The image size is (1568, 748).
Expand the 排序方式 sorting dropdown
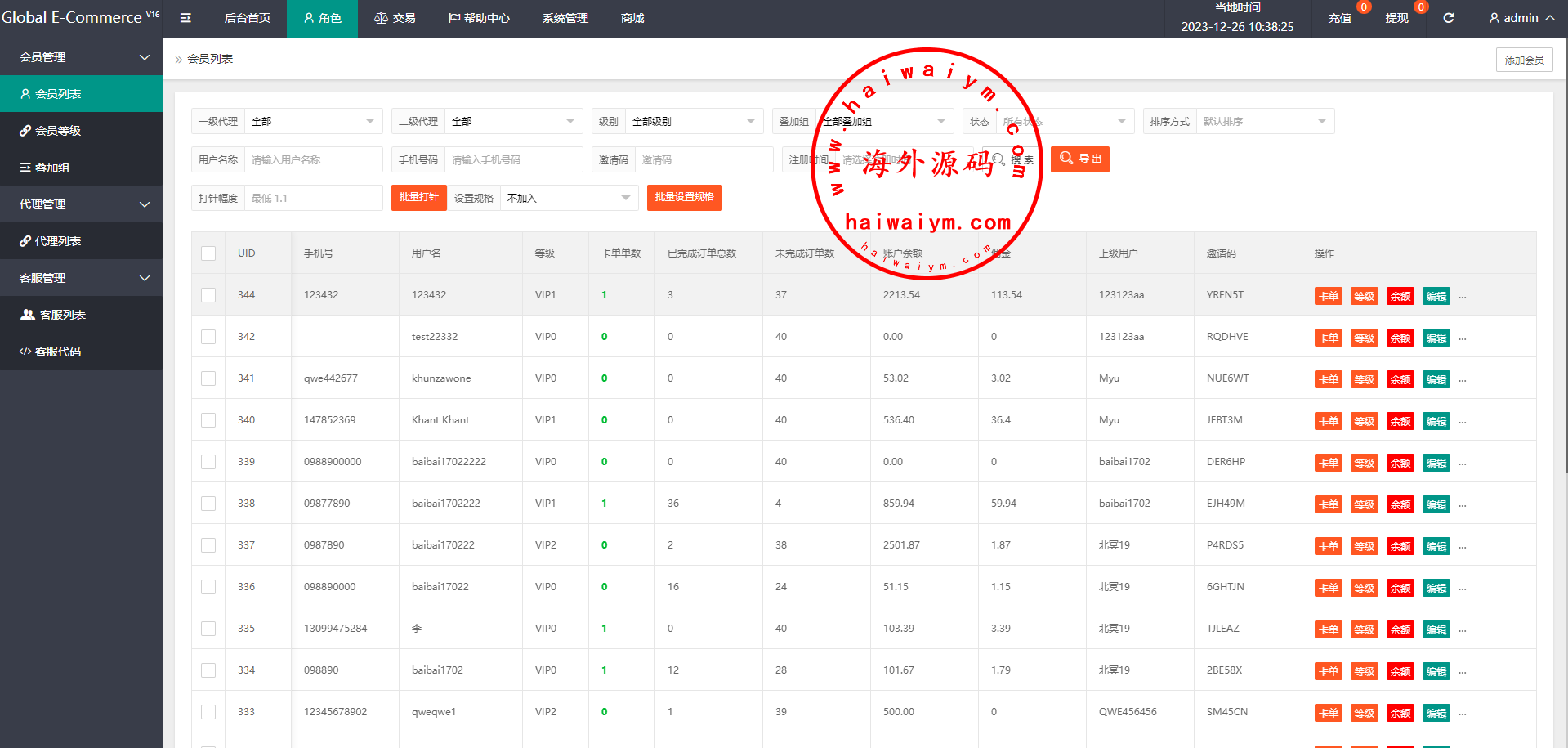pos(1263,122)
